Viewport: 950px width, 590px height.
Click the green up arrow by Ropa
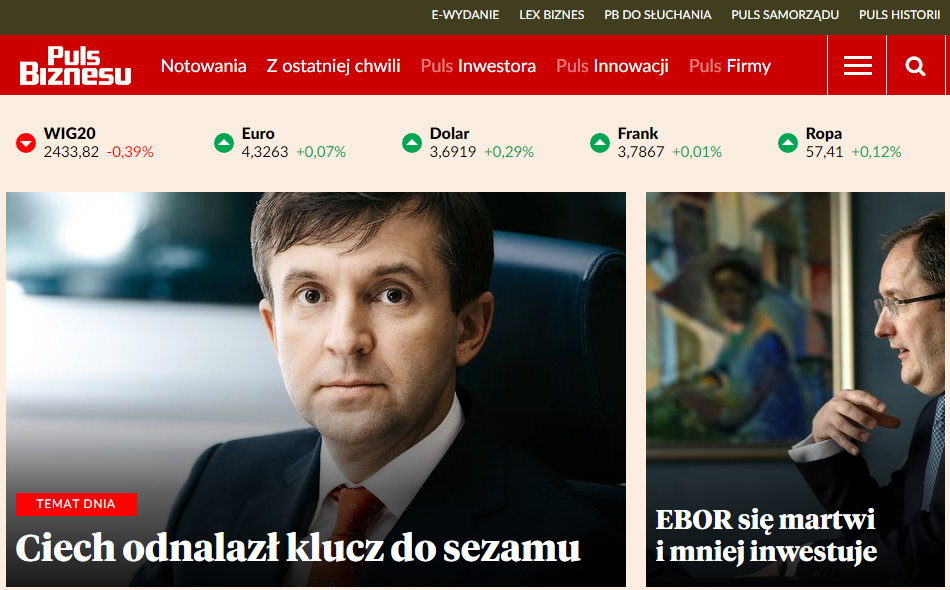(788, 143)
